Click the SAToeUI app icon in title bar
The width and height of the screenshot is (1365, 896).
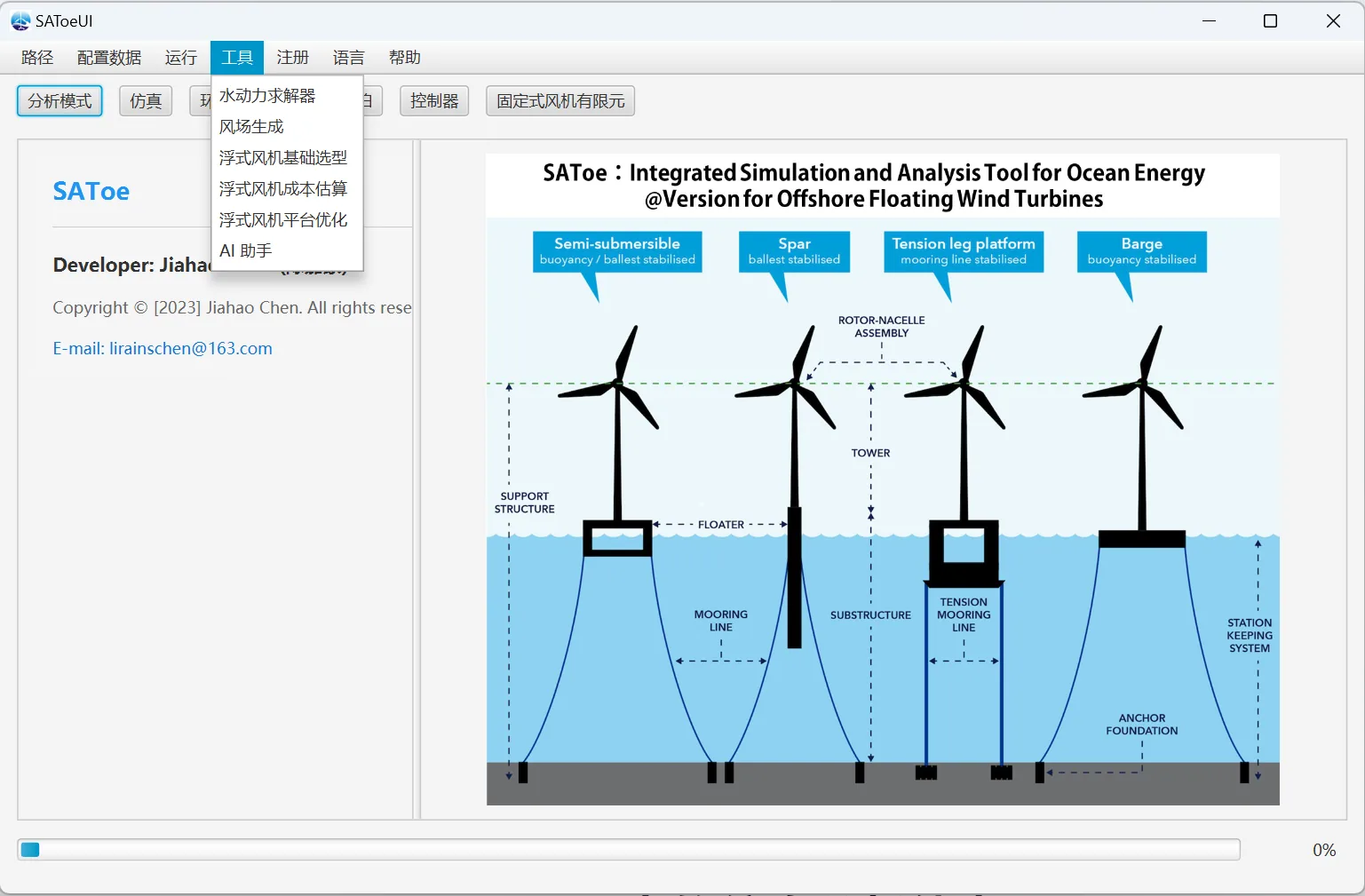click(20, 21)
